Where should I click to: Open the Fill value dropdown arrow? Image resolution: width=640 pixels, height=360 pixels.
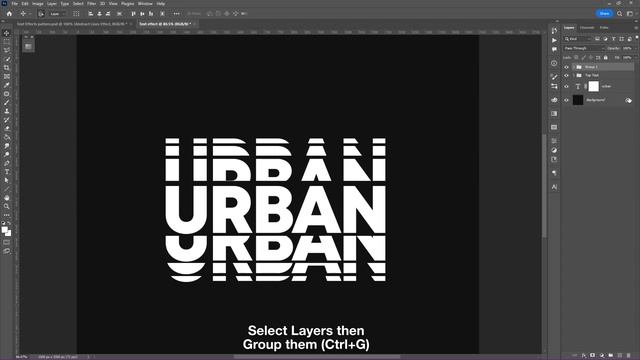pyautogui.click(x=635, y=58)
